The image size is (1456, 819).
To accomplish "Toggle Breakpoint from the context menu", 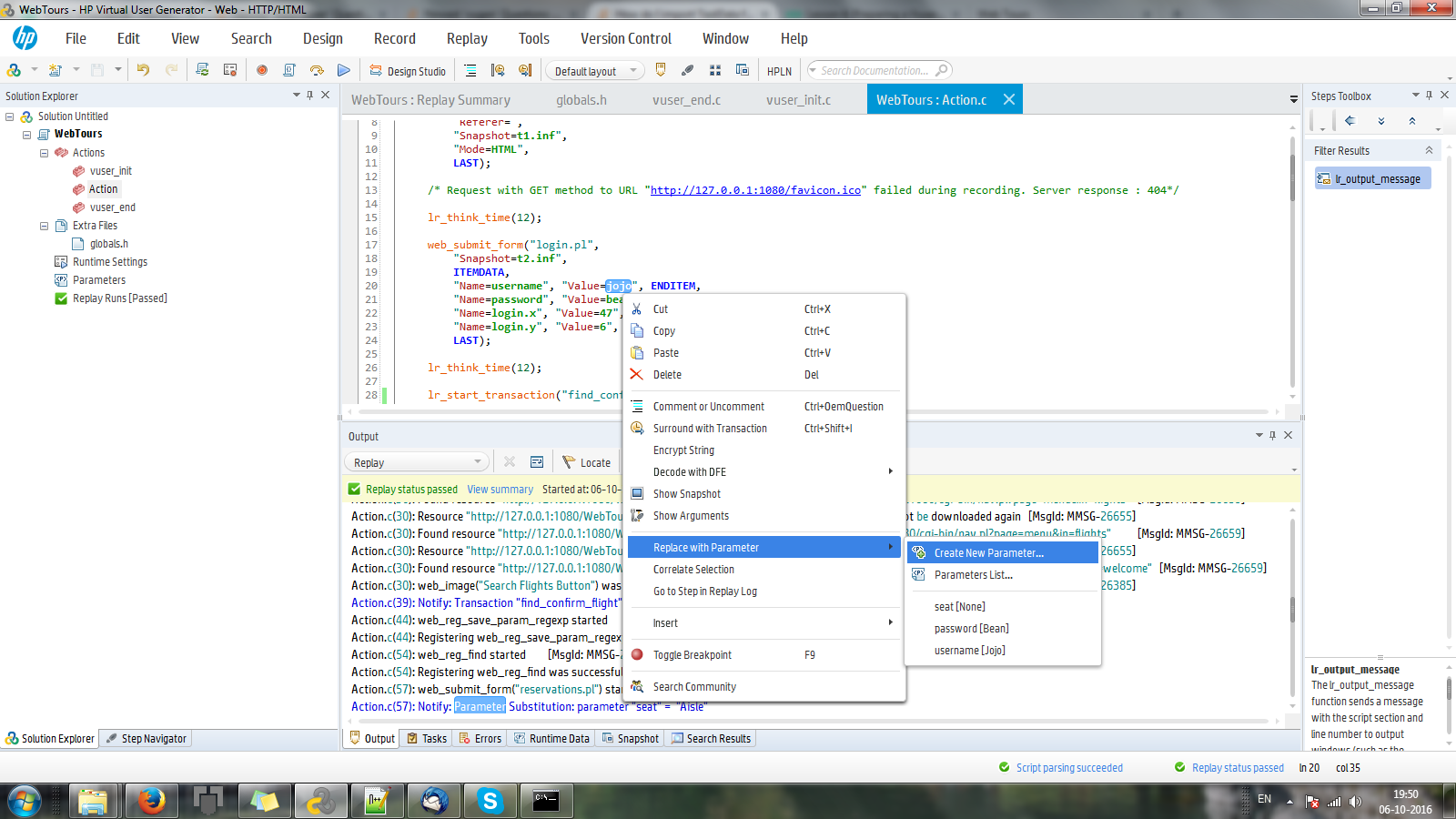I will coord(692,655).
